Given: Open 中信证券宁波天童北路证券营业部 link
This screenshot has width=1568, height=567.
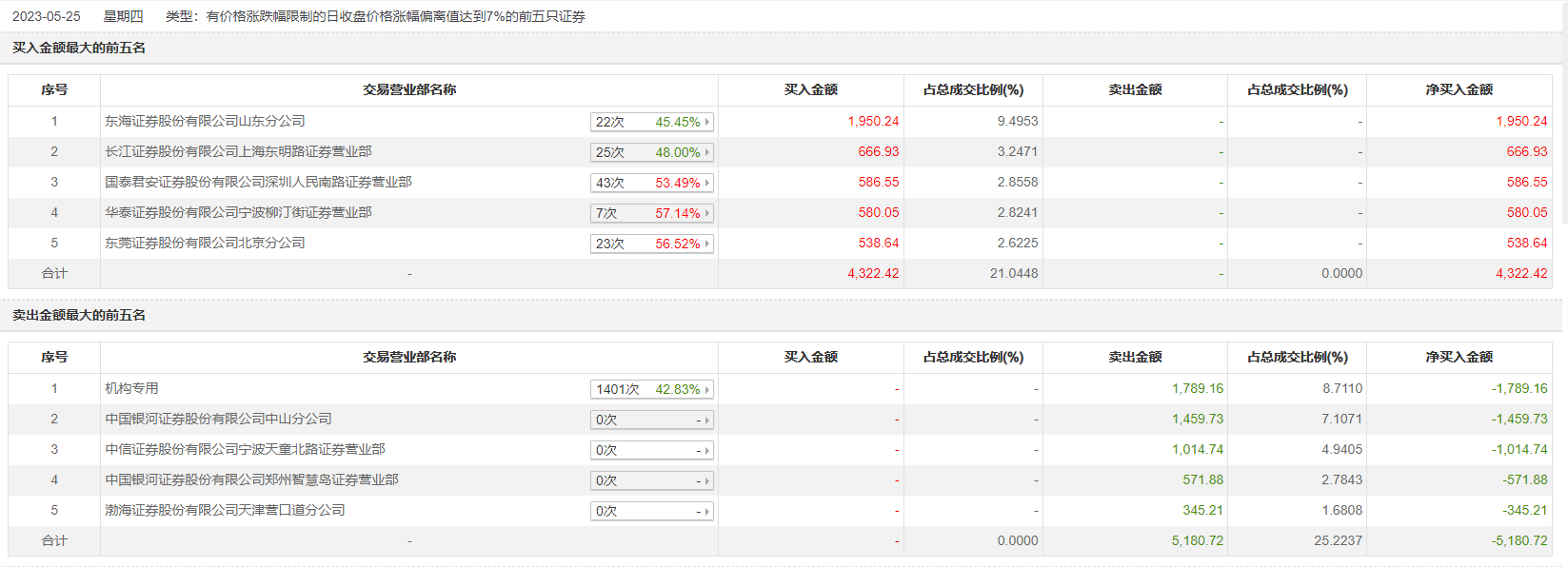Looking at the screenshot, I should pyautogui.click(x=245, y=449).
